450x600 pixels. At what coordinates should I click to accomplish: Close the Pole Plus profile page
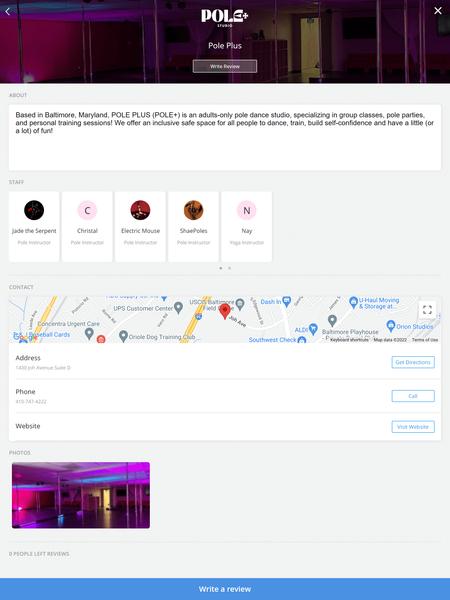(x=438, y=11)
